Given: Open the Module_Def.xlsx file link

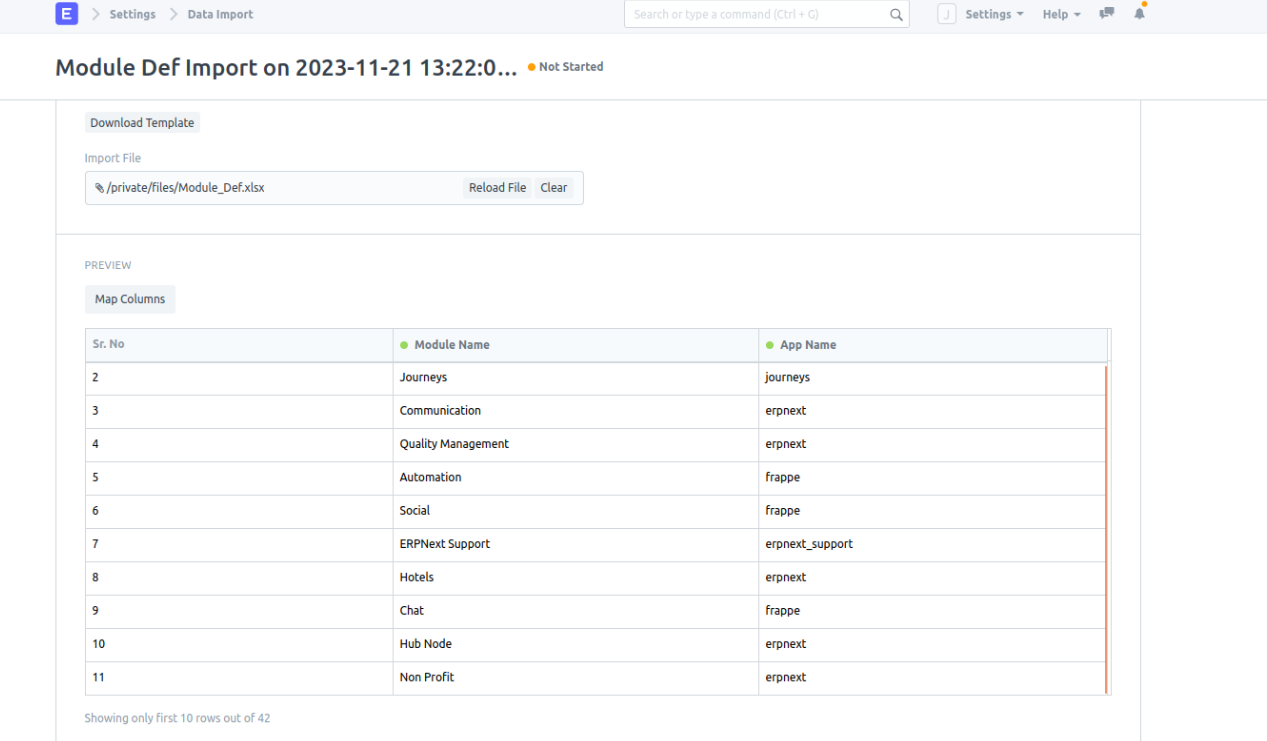Looking at the screenshot, I should [186, 188].
